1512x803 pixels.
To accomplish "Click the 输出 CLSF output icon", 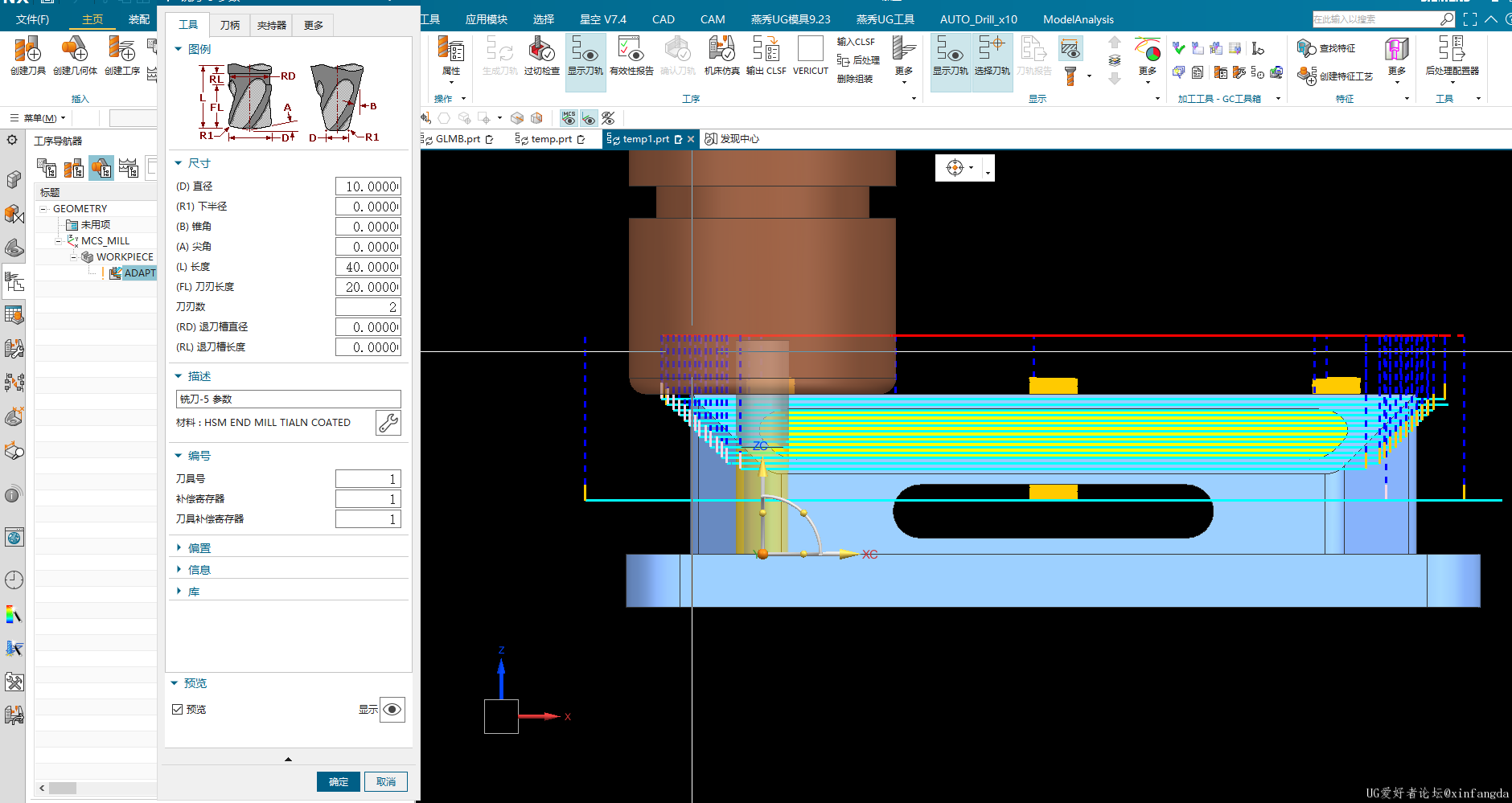I will coord(766,55).
